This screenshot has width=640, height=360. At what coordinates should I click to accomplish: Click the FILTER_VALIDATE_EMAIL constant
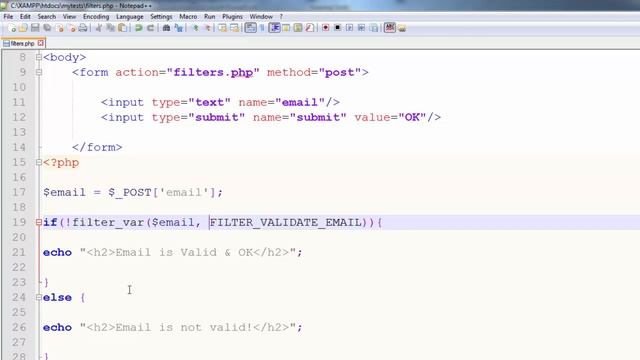coord(286,222)
